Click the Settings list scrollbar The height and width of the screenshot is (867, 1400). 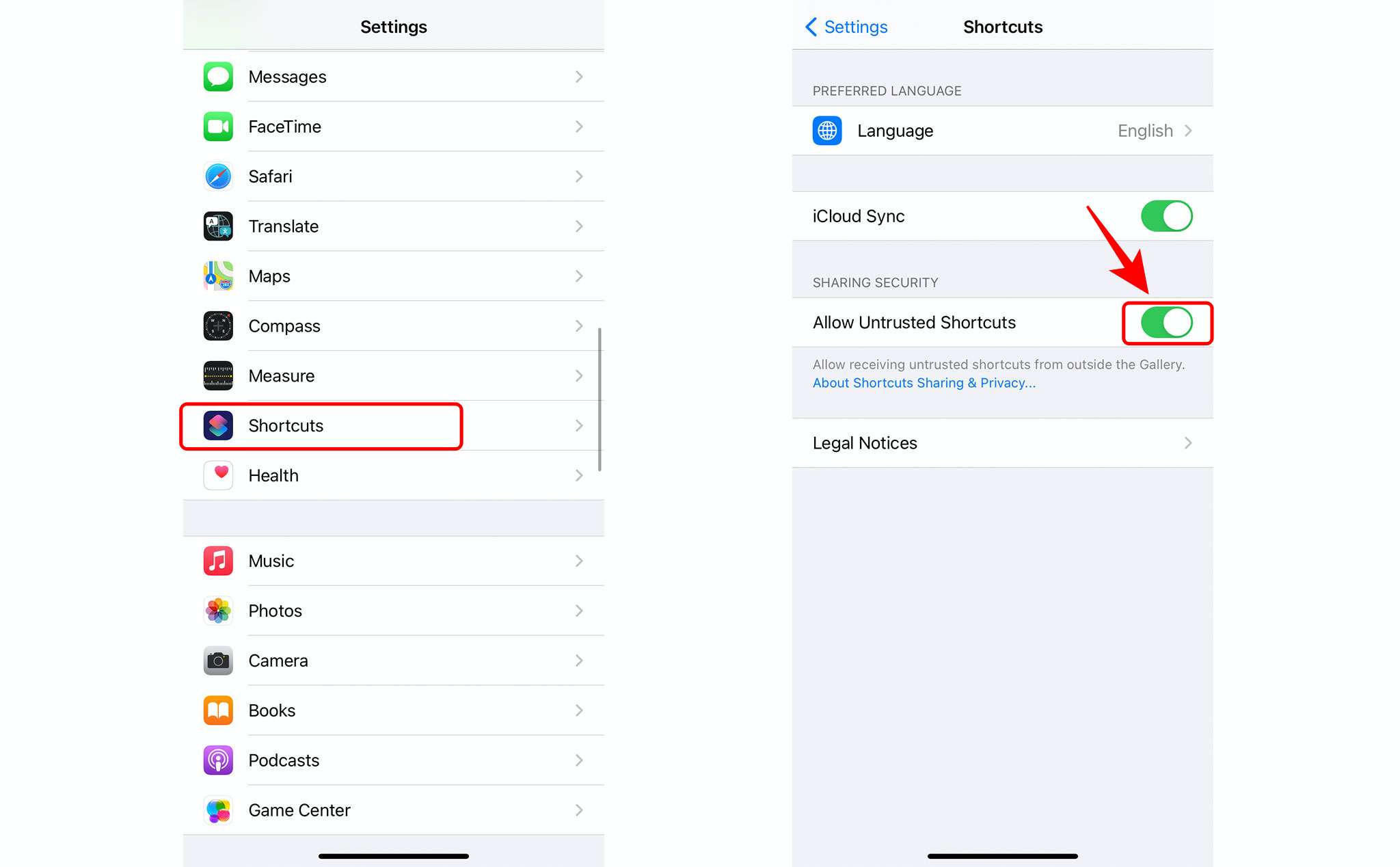tap(600, 399)
